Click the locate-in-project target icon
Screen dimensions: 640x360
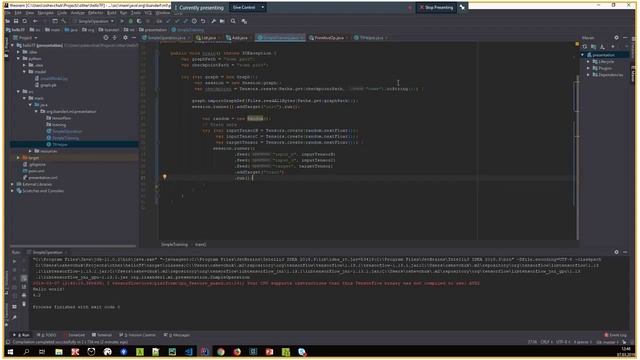(106, 38)
